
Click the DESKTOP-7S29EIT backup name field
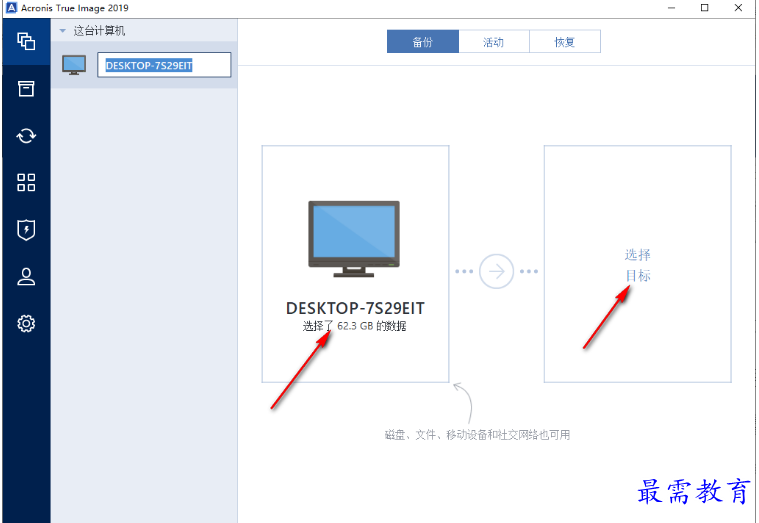164,65
